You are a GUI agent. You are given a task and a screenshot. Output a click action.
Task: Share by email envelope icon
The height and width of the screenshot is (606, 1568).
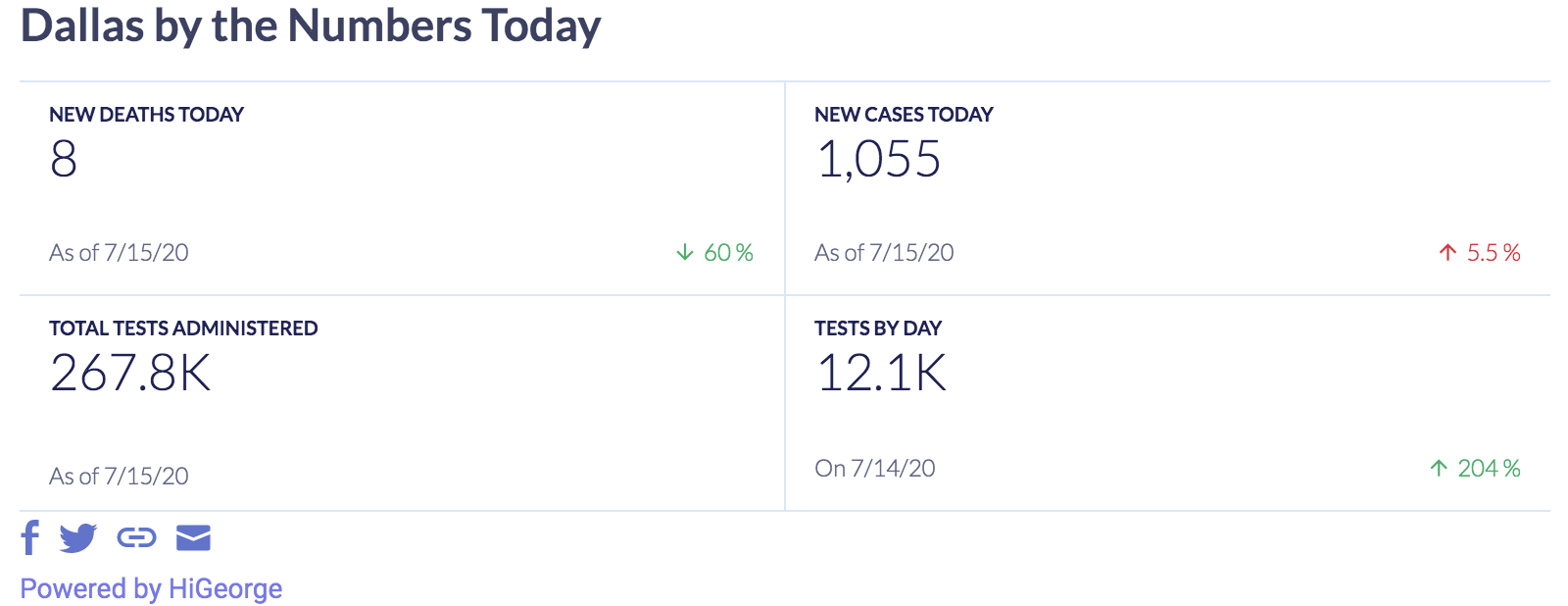(x=193, y=537)
